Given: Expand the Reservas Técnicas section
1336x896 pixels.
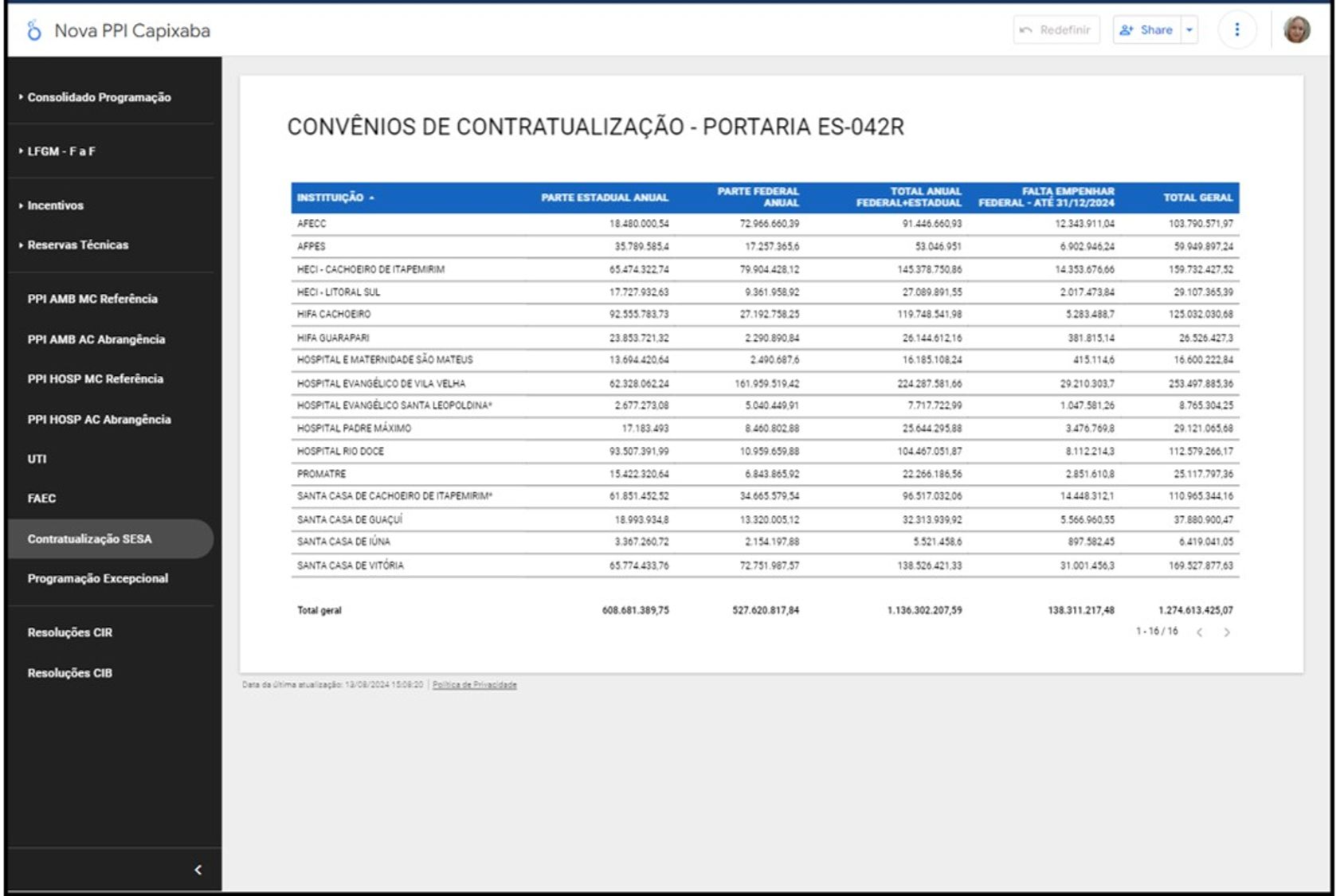Looking at the screenshot, I should pos(77,245).
